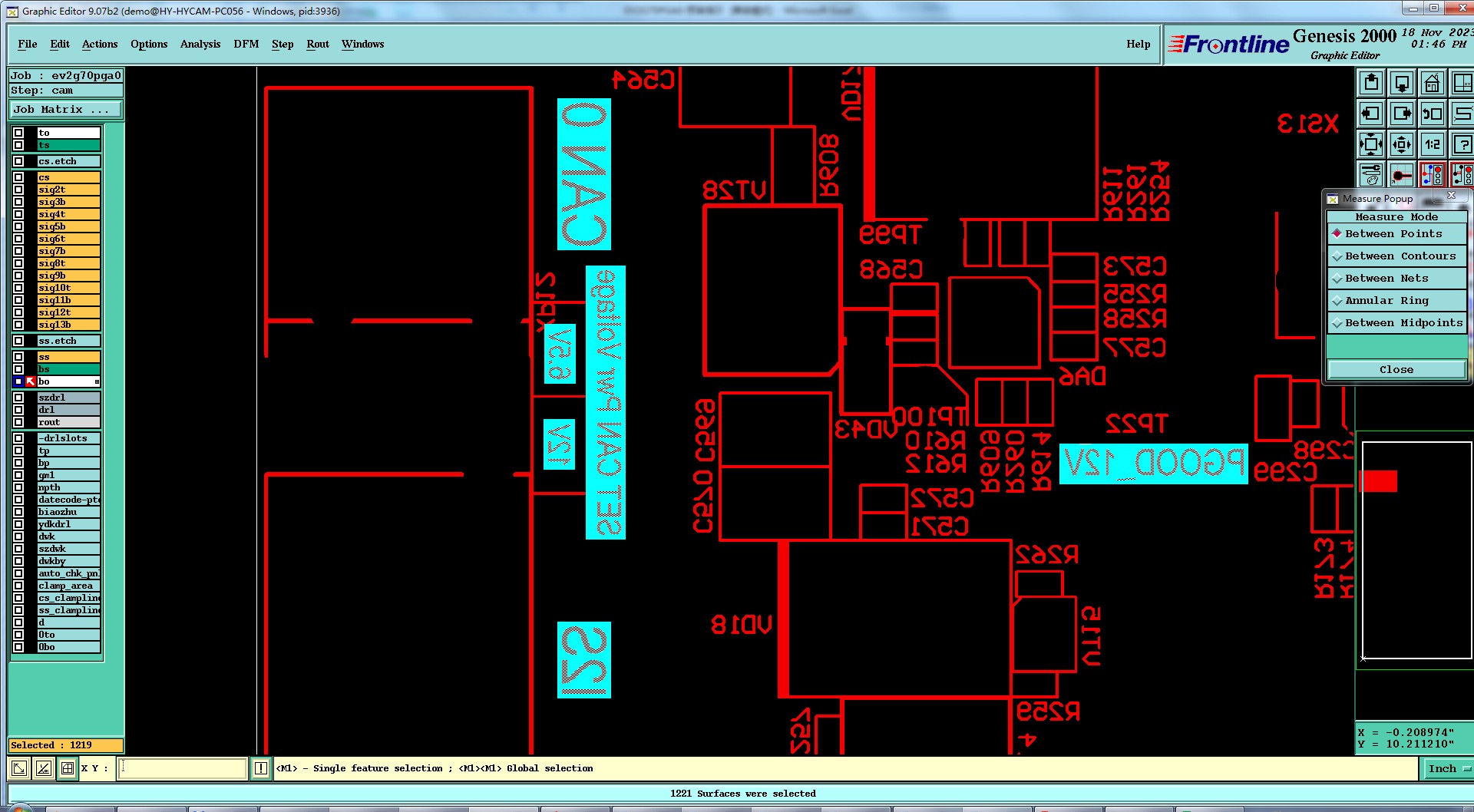Select the clamp_area layer name

pyautogui.click(x=68, y=586)
